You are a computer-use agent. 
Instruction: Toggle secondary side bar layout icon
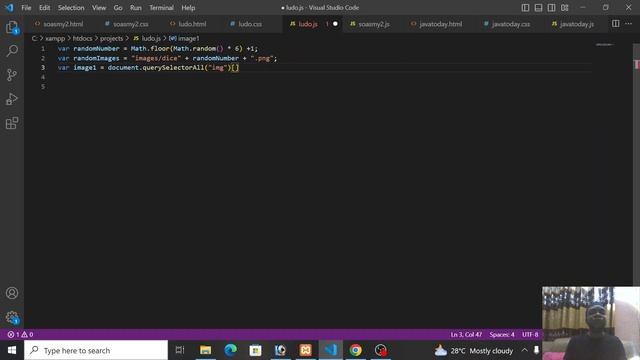click(551, 7)
